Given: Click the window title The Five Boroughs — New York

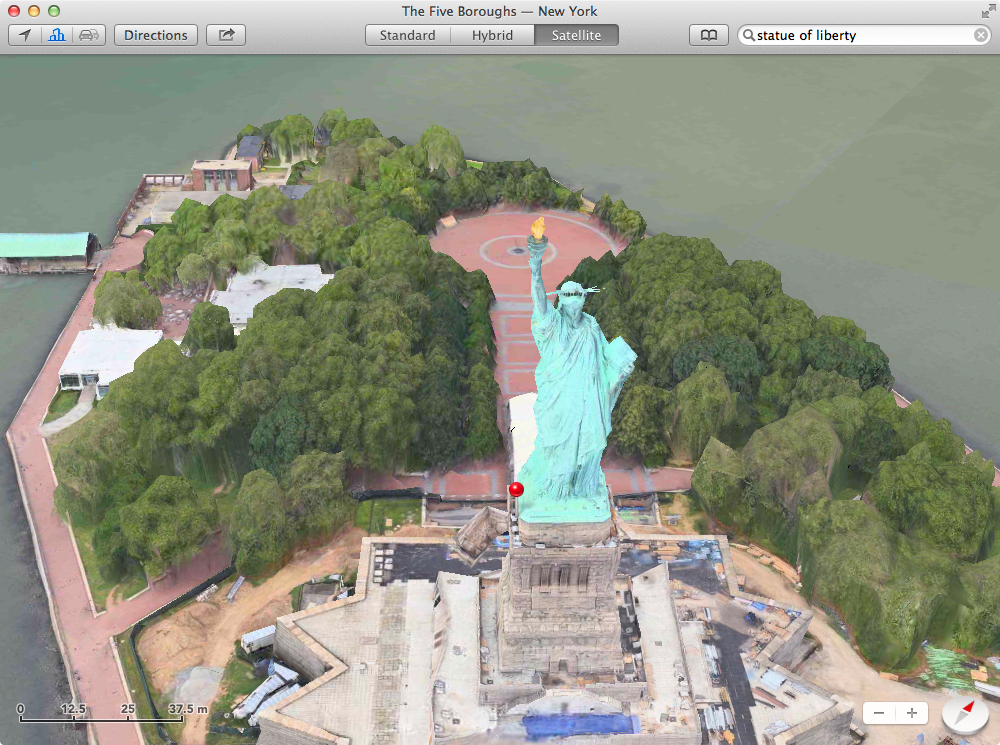Looking at the screenshot, I should coord(499,11).
